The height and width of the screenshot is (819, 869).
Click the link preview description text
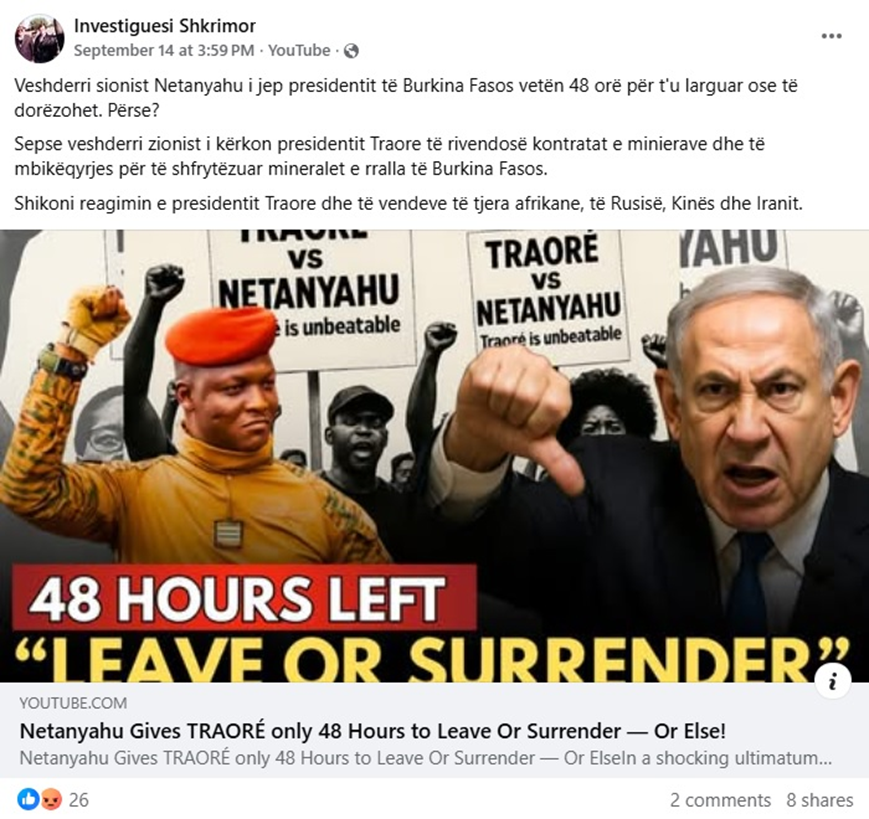425,757
